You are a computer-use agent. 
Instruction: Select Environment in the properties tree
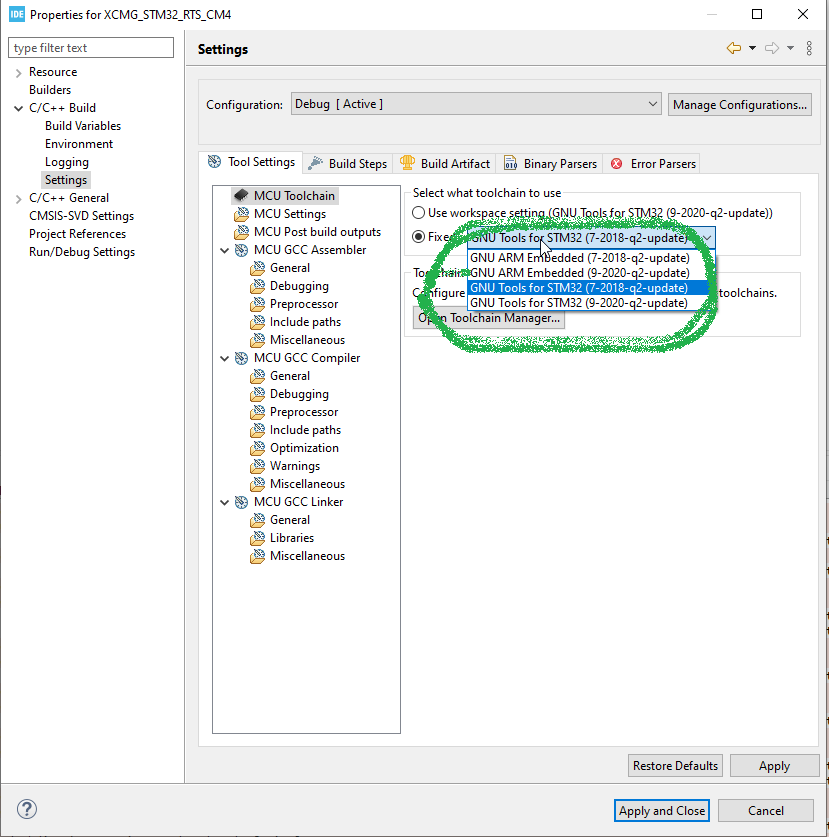click(79, 144)
